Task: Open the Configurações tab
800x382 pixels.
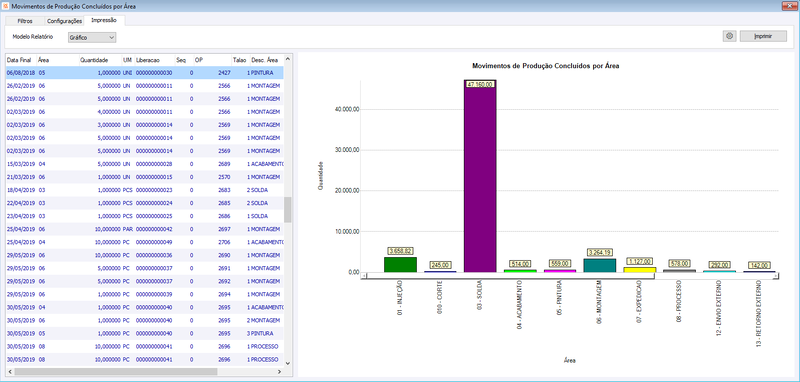Action: (64, 21)
